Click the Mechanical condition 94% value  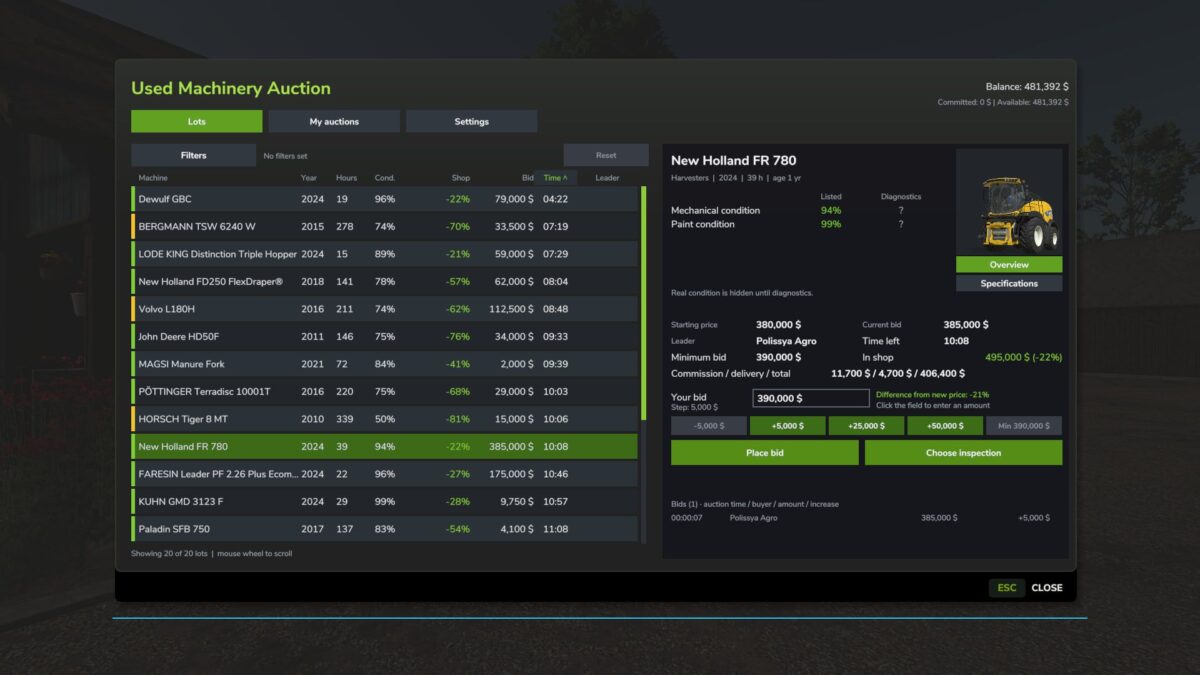[x=830, y=211]
